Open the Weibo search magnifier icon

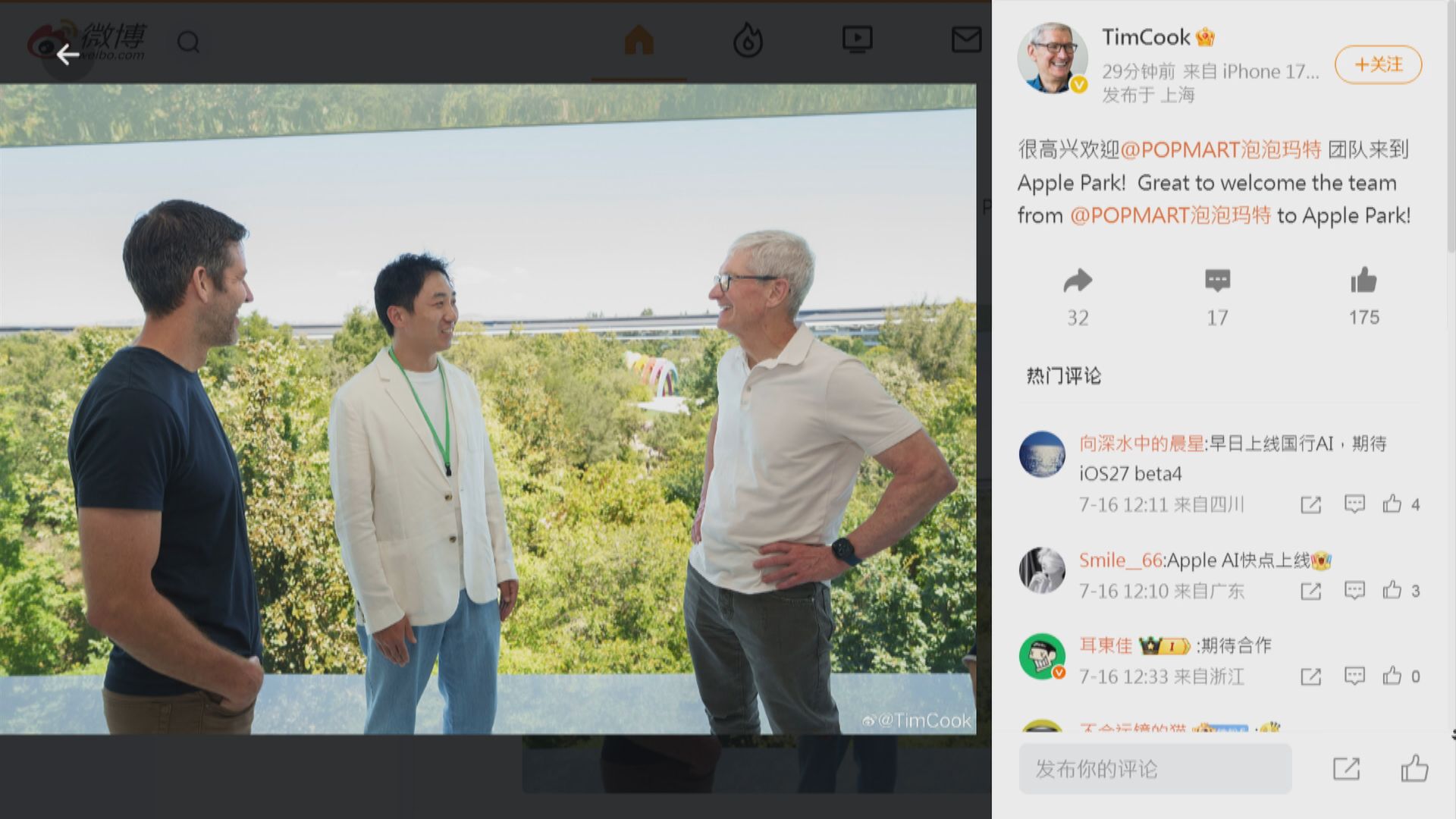pyautogui.click(x=188, y=42)
